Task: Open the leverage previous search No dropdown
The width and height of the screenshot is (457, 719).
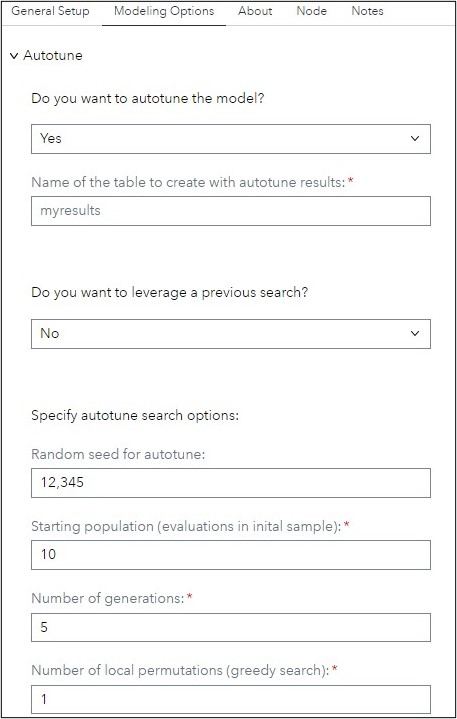Action: pos(231,334)
